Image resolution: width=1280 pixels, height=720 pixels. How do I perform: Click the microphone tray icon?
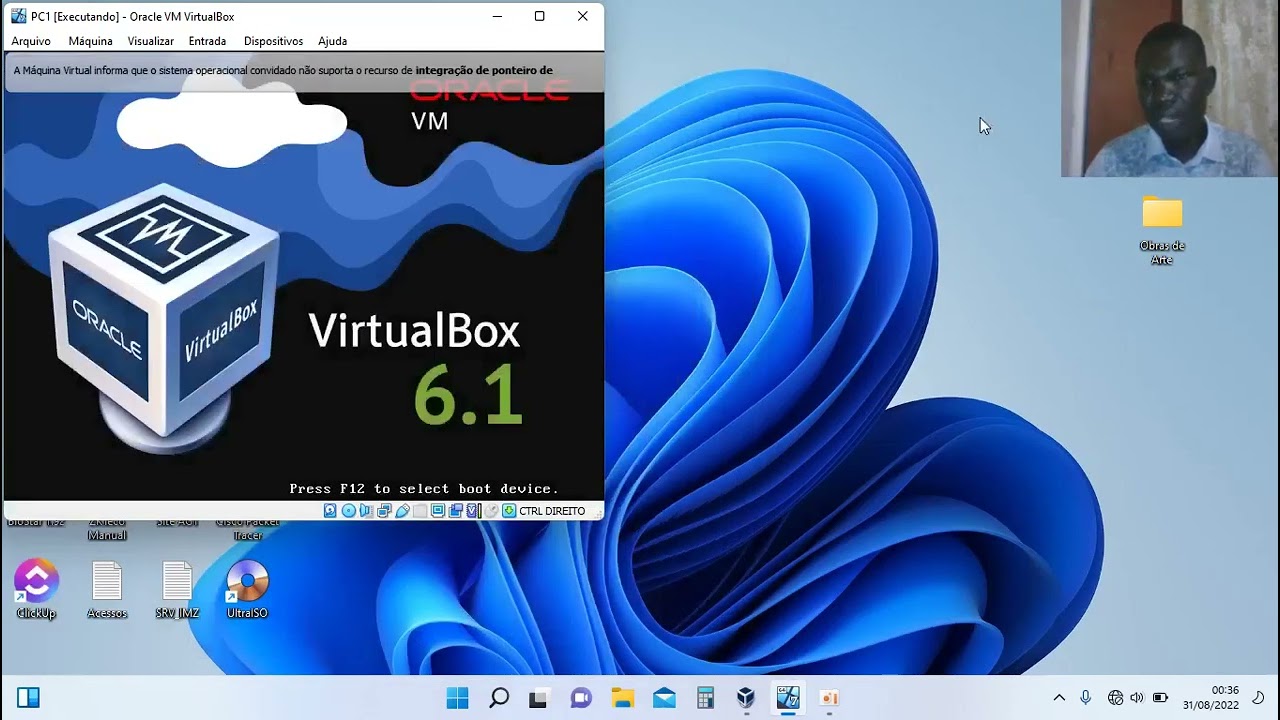1086,697
